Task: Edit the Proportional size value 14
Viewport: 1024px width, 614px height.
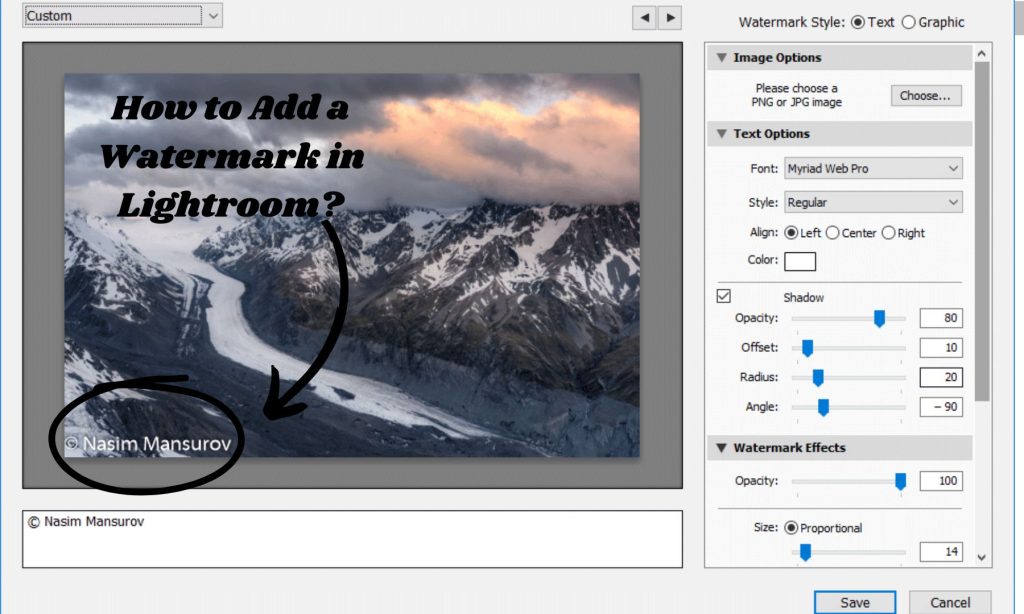Action: click(941, 552)
